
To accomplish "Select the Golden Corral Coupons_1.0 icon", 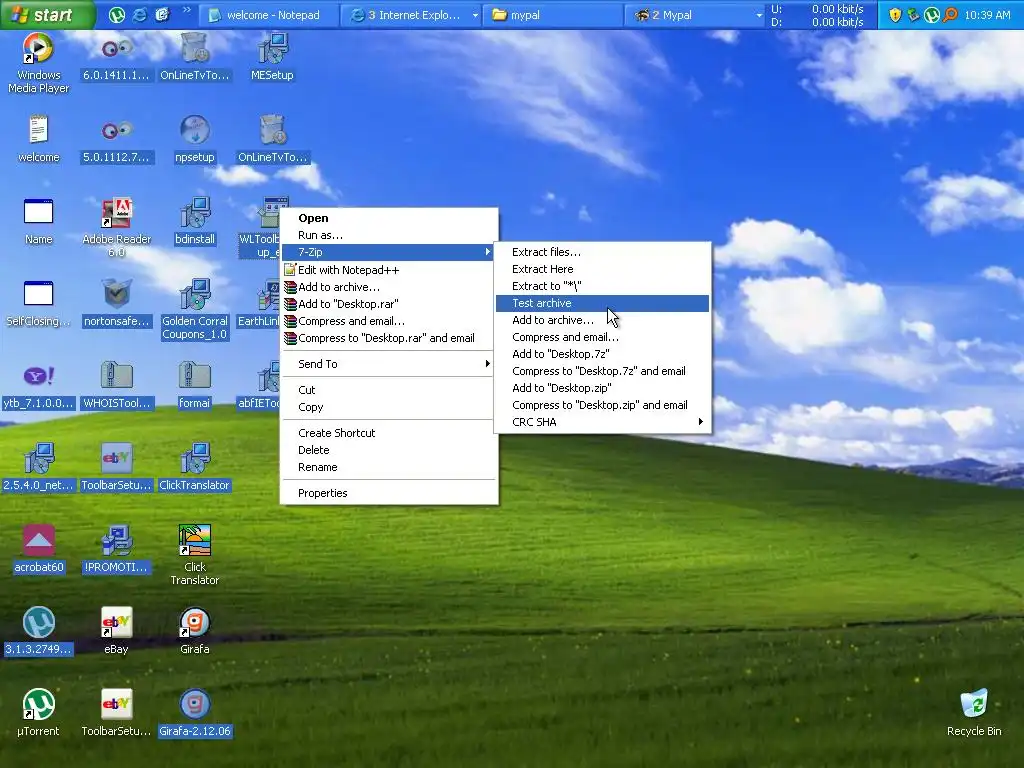I will coord(195,295).
